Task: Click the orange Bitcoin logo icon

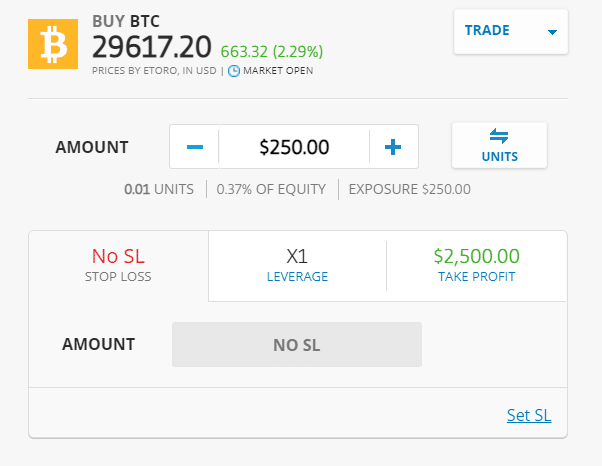Action: coord(52,43)
